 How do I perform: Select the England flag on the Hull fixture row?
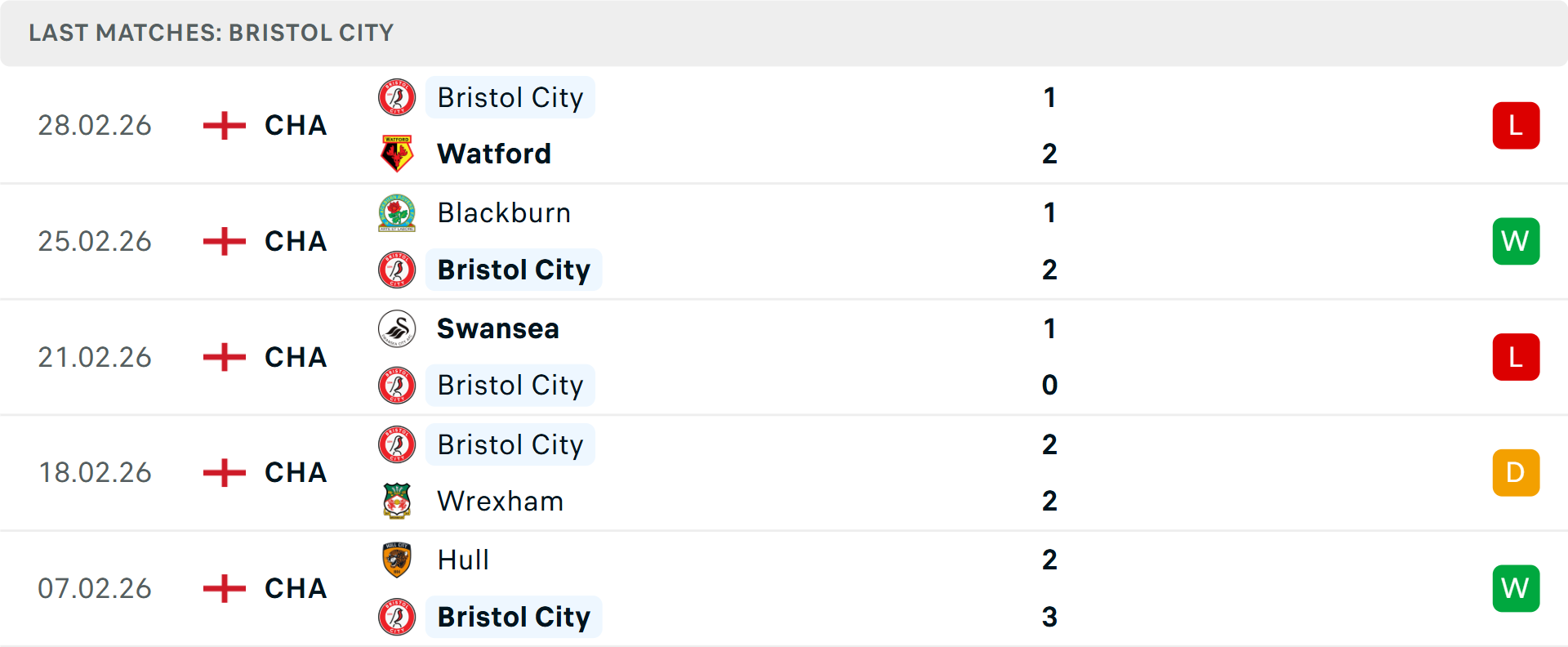click(x=222, y=588)
